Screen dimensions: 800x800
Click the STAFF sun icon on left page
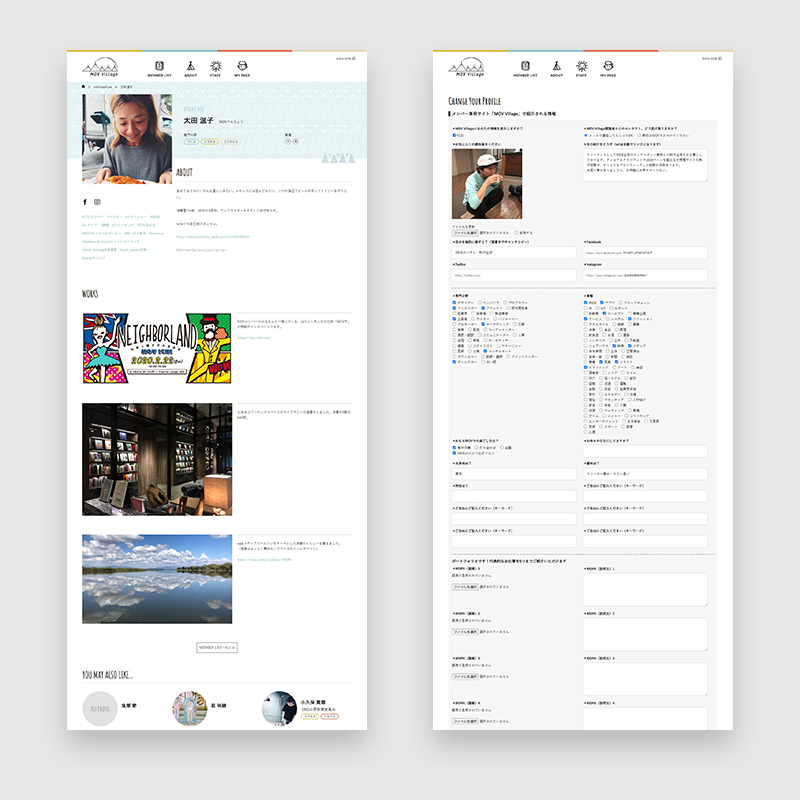coord(216,66)
